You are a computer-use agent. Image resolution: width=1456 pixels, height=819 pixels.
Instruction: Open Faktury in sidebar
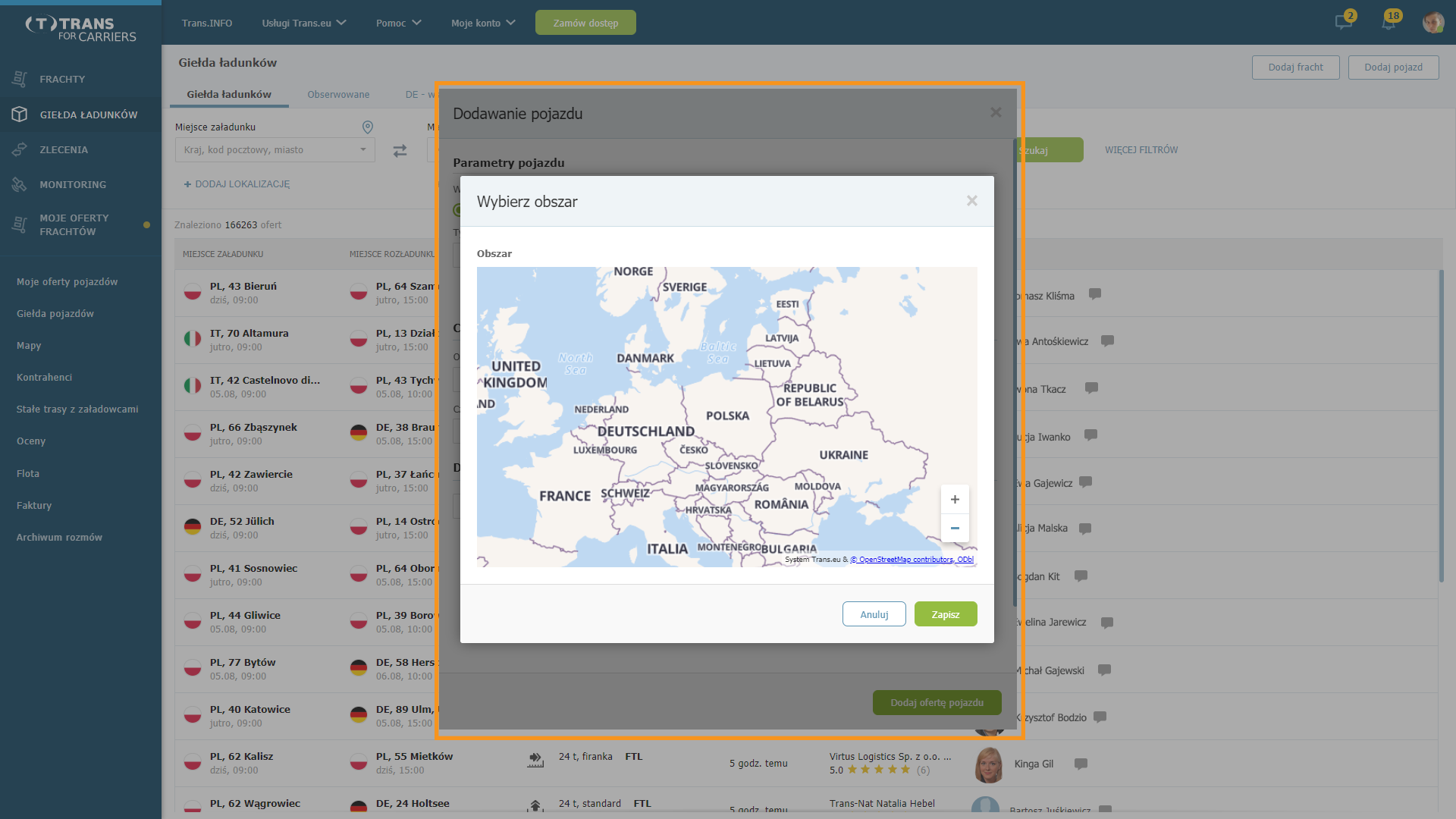[x=34, y=506]
